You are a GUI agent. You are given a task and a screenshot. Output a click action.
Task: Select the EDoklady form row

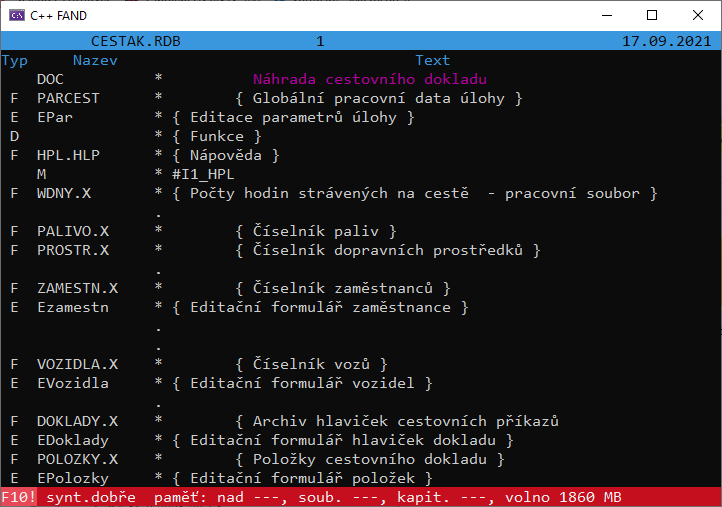[74, 440]
